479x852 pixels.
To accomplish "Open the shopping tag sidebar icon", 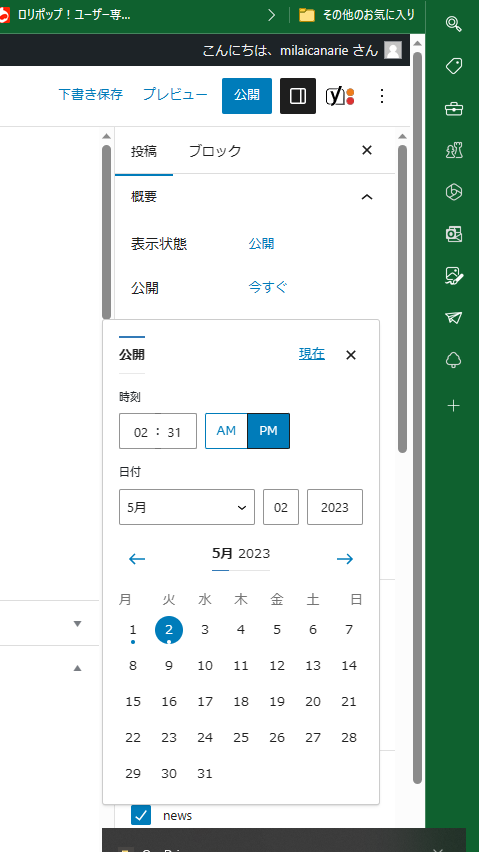I will pos(453,66).
